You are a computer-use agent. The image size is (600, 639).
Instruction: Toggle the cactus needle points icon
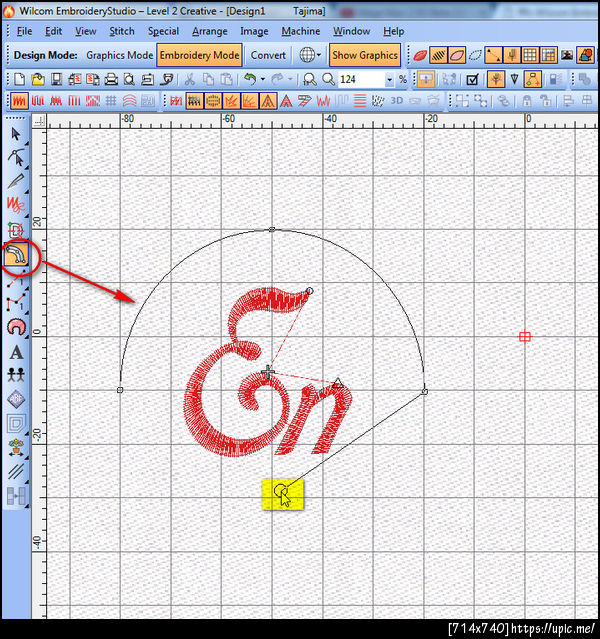coord(512,55)
